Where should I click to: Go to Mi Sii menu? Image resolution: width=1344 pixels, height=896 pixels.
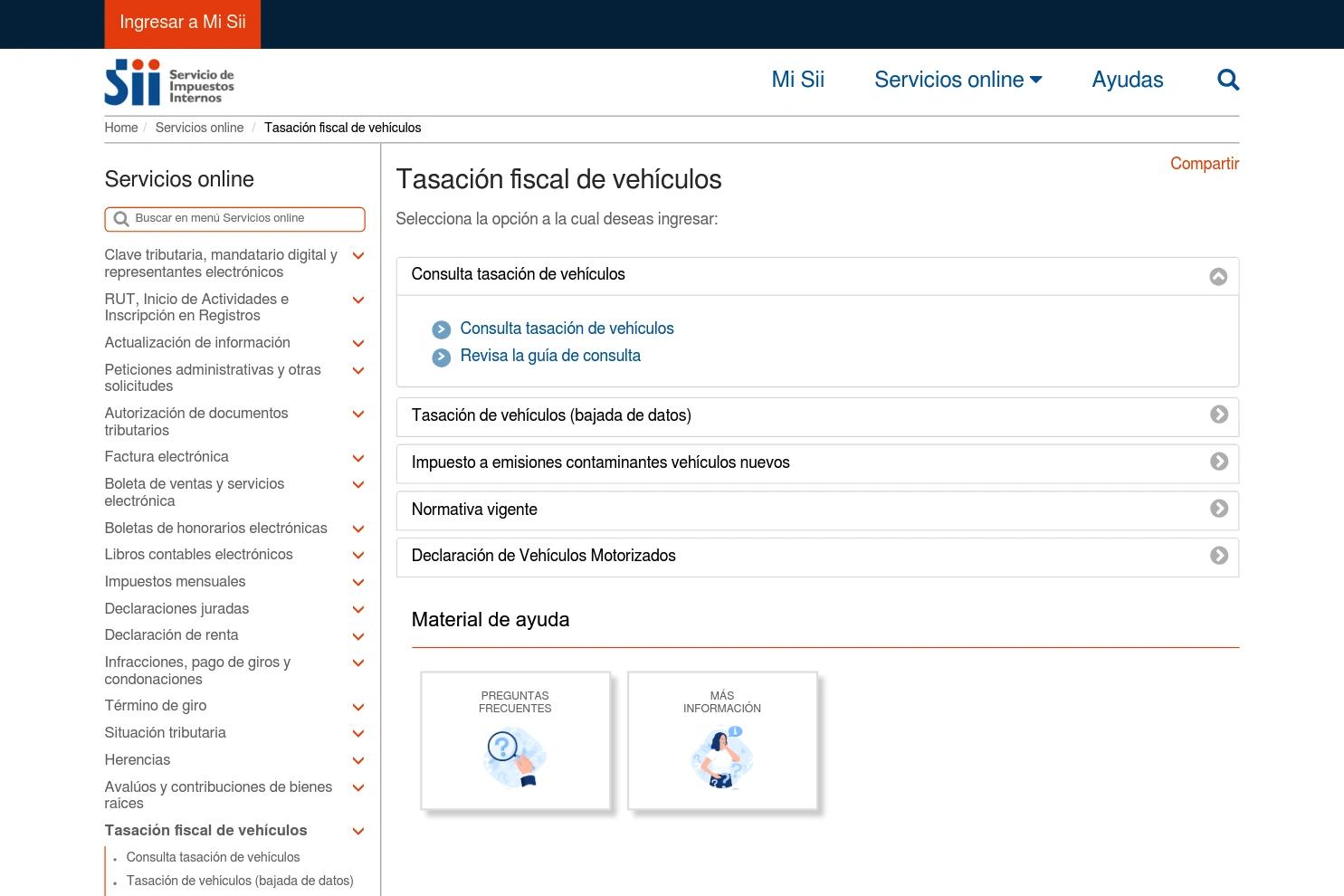[x=797, y=80]
